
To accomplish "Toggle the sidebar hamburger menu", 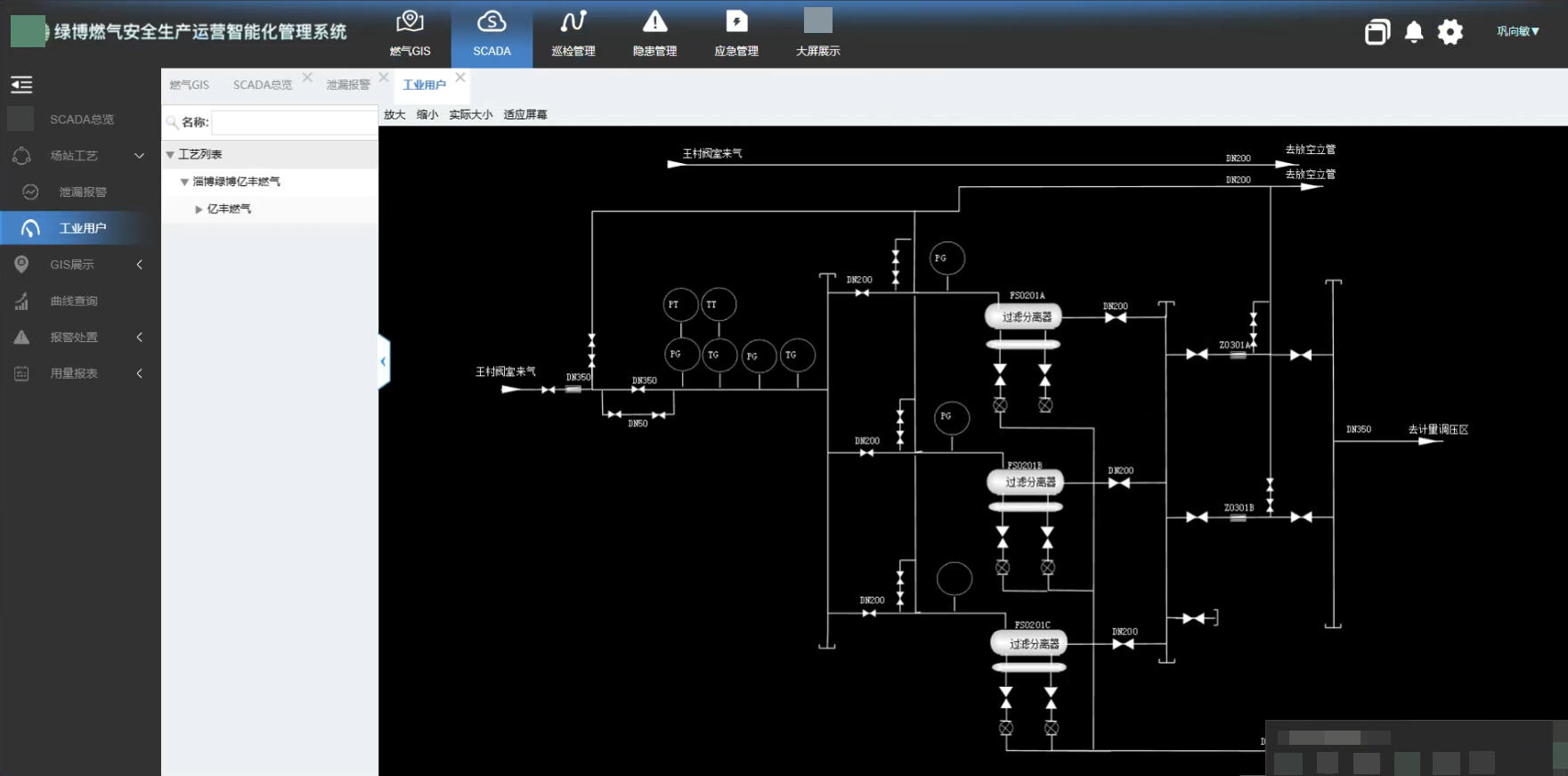I will tap(21, 85).
